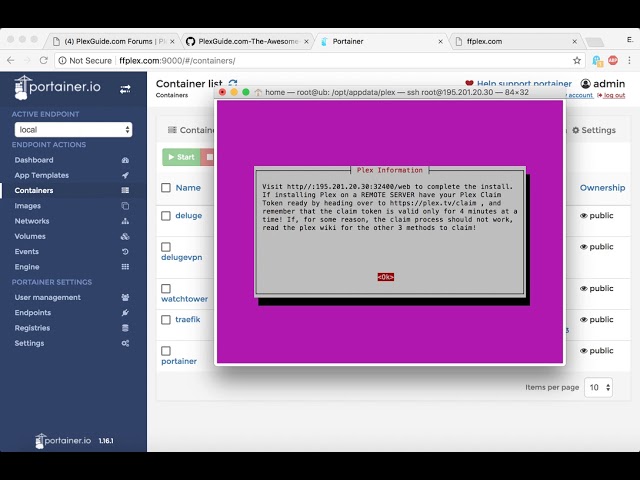
Task: Check the watchtower container checkbox
Action: pos(166,289)
